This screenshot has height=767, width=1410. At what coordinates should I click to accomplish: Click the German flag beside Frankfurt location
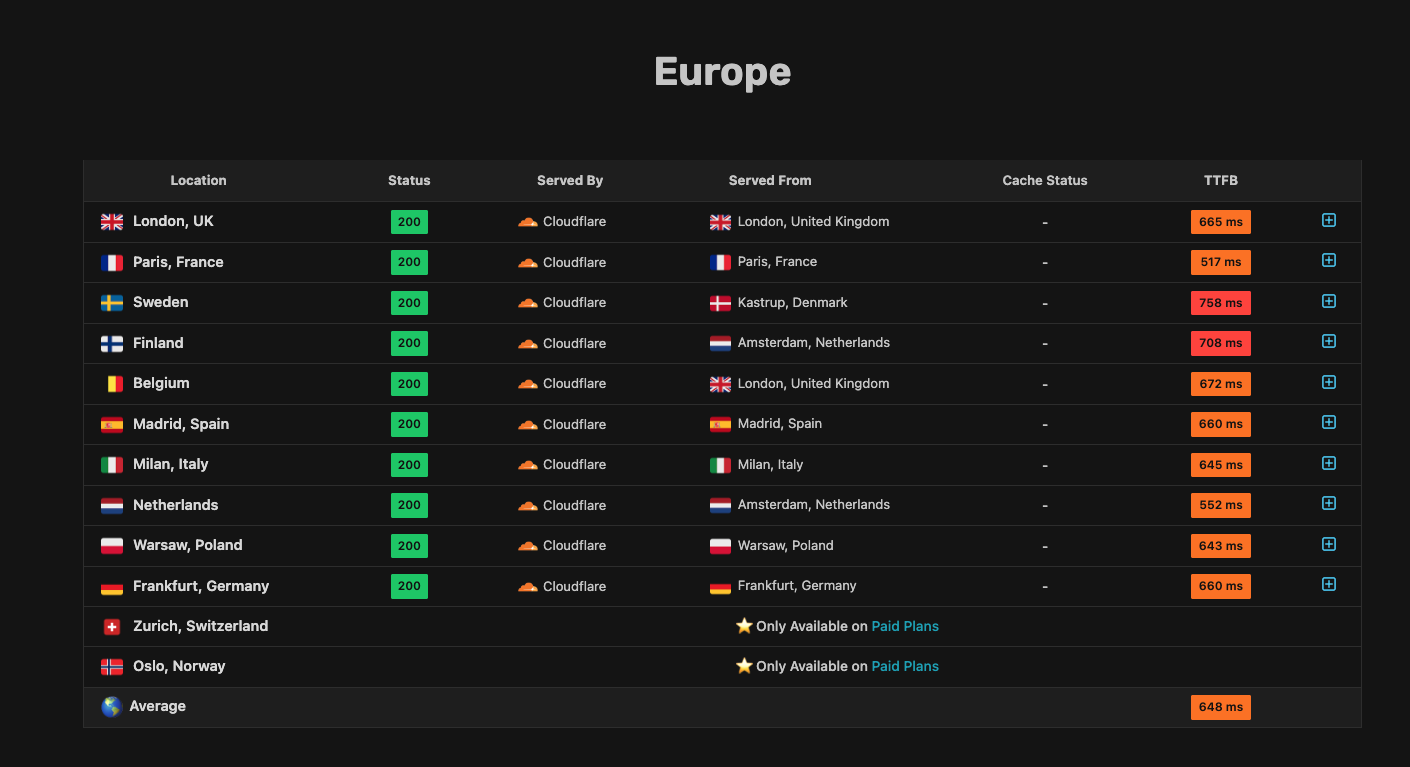click(x=112, y=587)
